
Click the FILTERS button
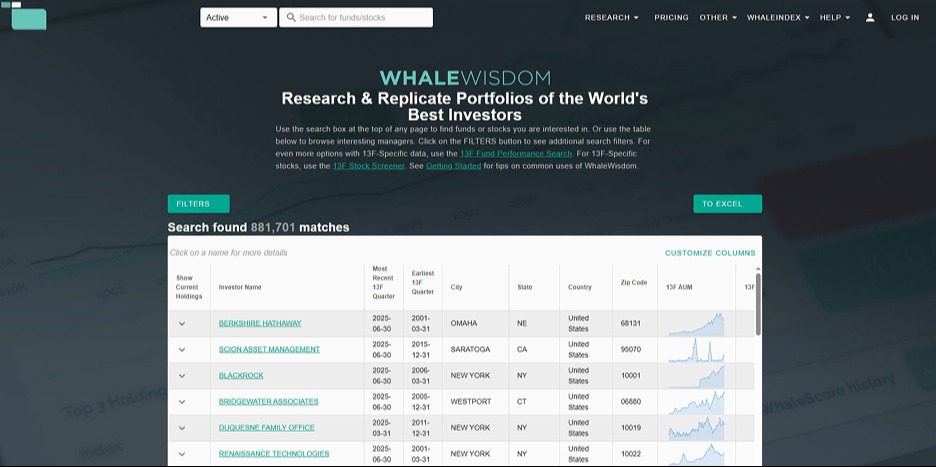[198, 204]
